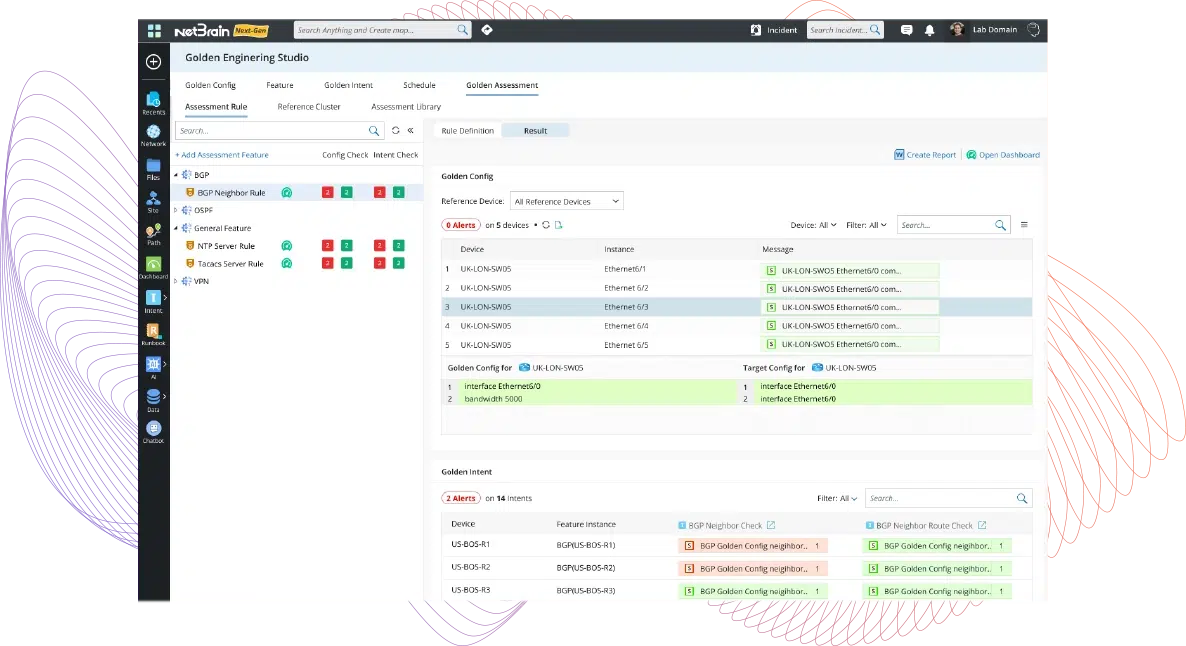Click the US-BOS-R3 device cell
1186x646 pixels.
click(x=470, y=590)
